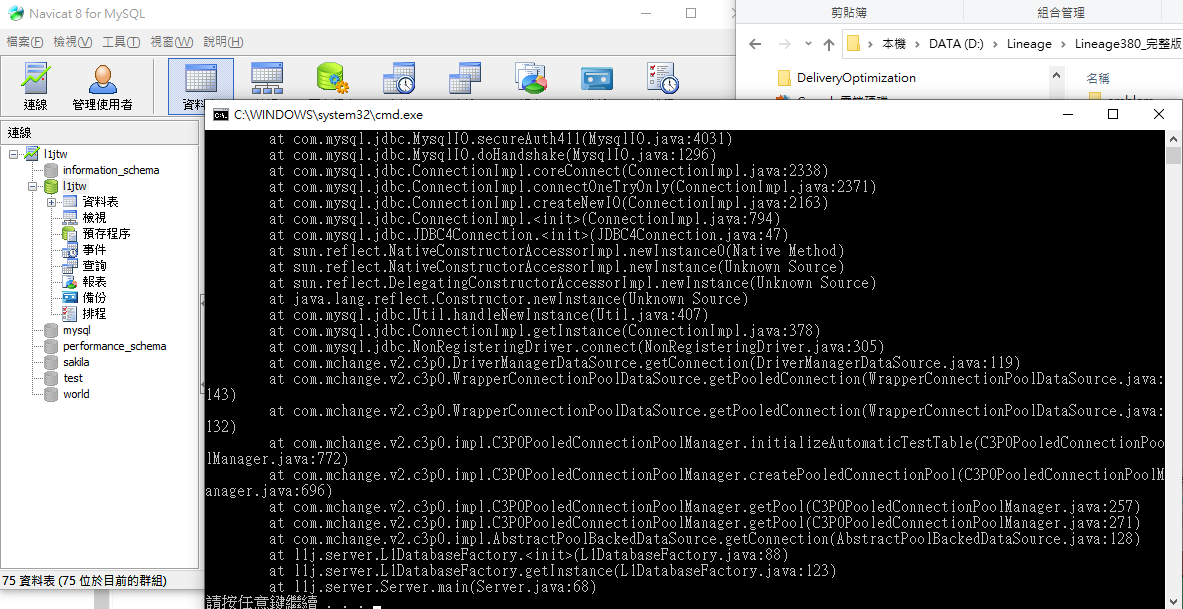Screen dimensions: 1183x609
Task: Expand breadcrumb chevron after Lineage
Action: point(1062,44)
